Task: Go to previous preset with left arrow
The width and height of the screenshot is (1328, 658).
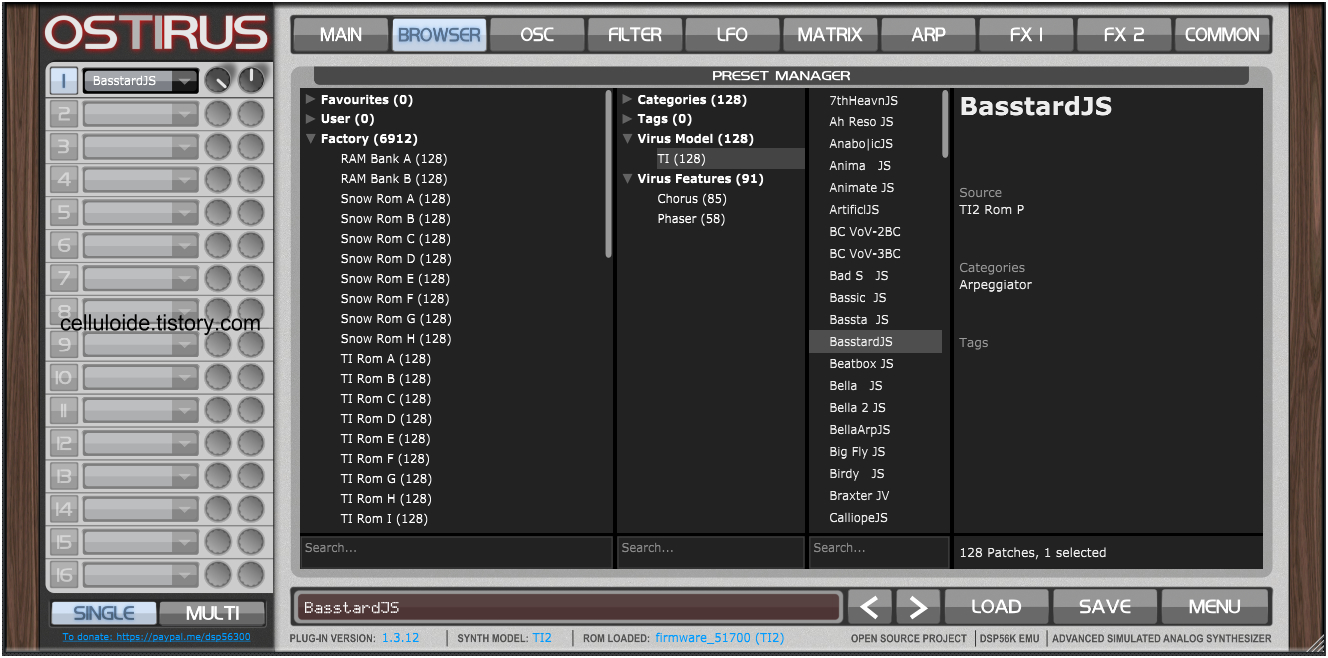Action: [x=870, y=607]
